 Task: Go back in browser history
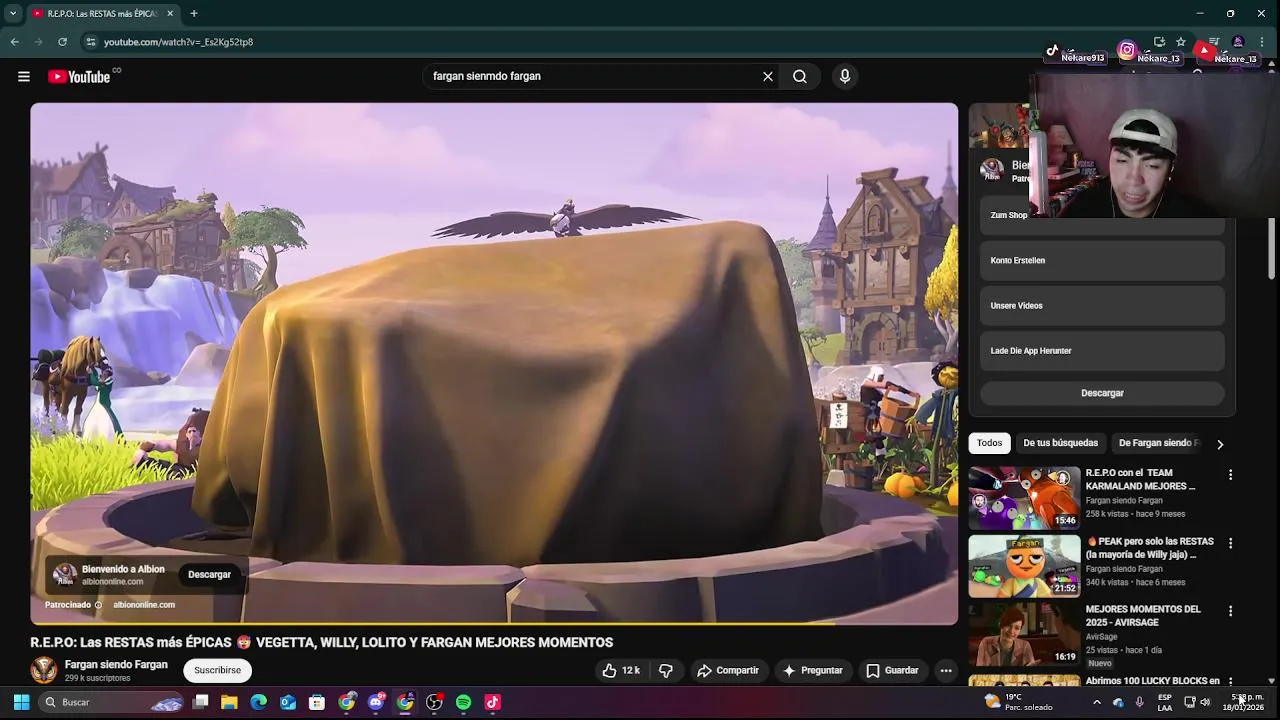15,42
